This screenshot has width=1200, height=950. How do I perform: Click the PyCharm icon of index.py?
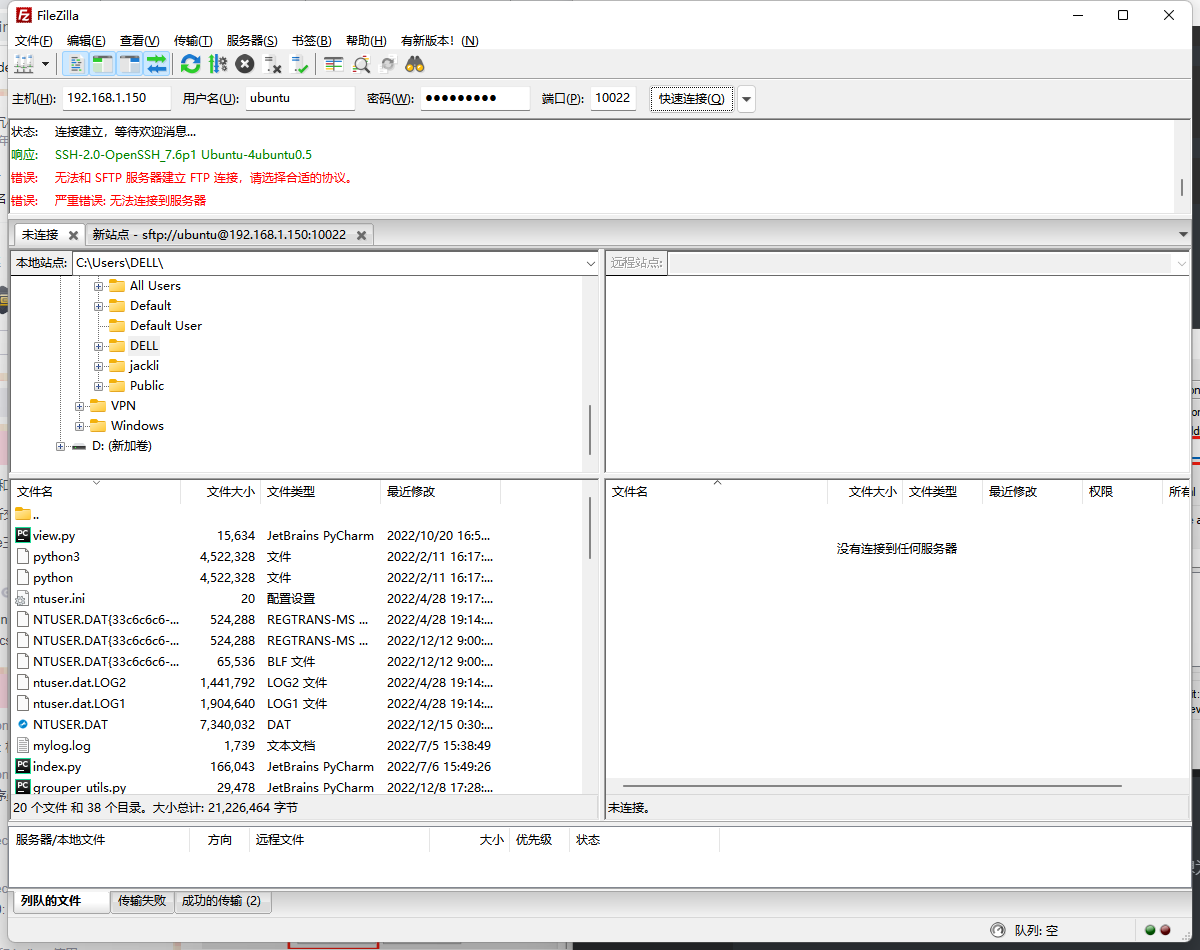click(23, 766)
